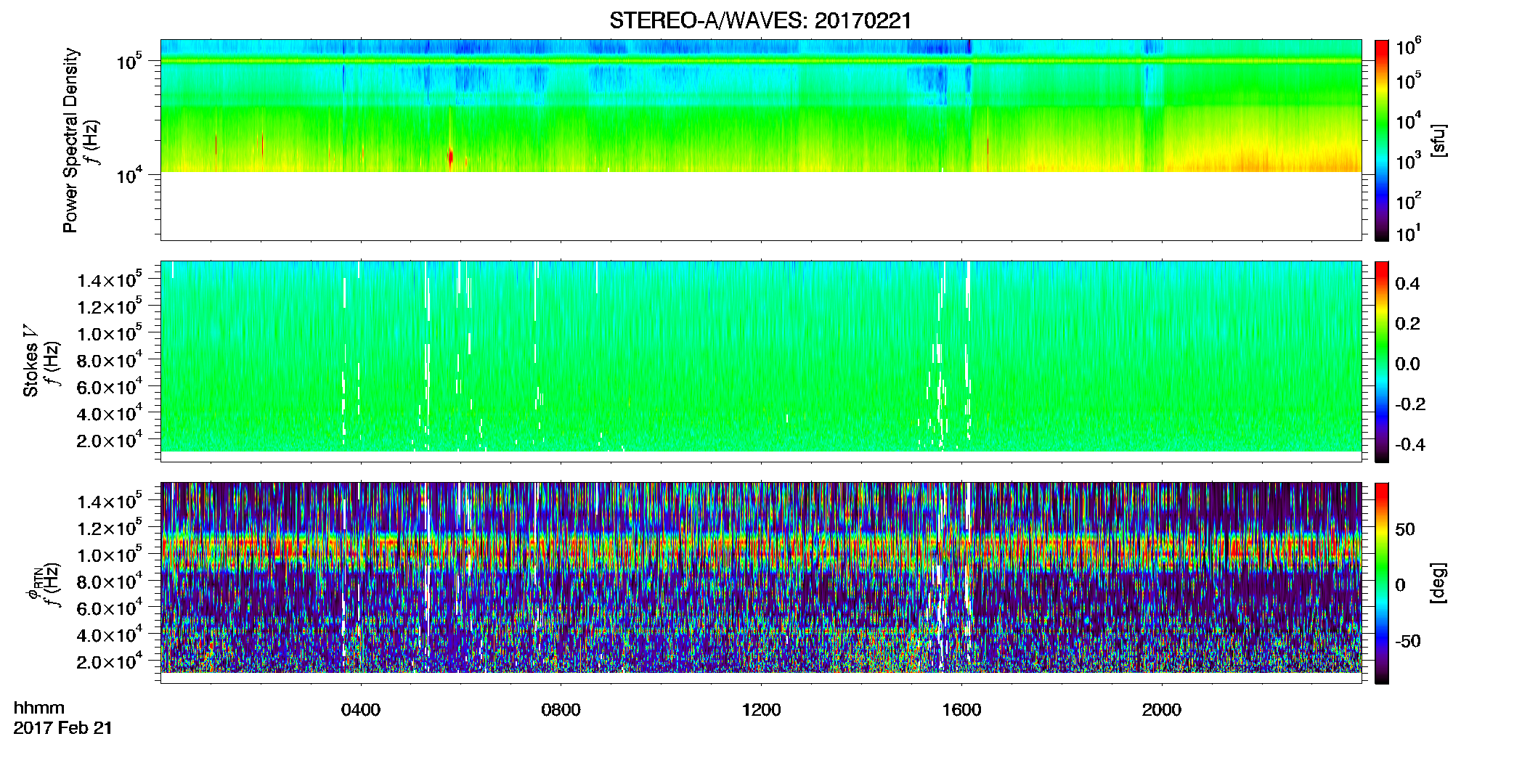Click the hhmm time format label
The width and height of the screenshot is (1522, 784).
39,708
